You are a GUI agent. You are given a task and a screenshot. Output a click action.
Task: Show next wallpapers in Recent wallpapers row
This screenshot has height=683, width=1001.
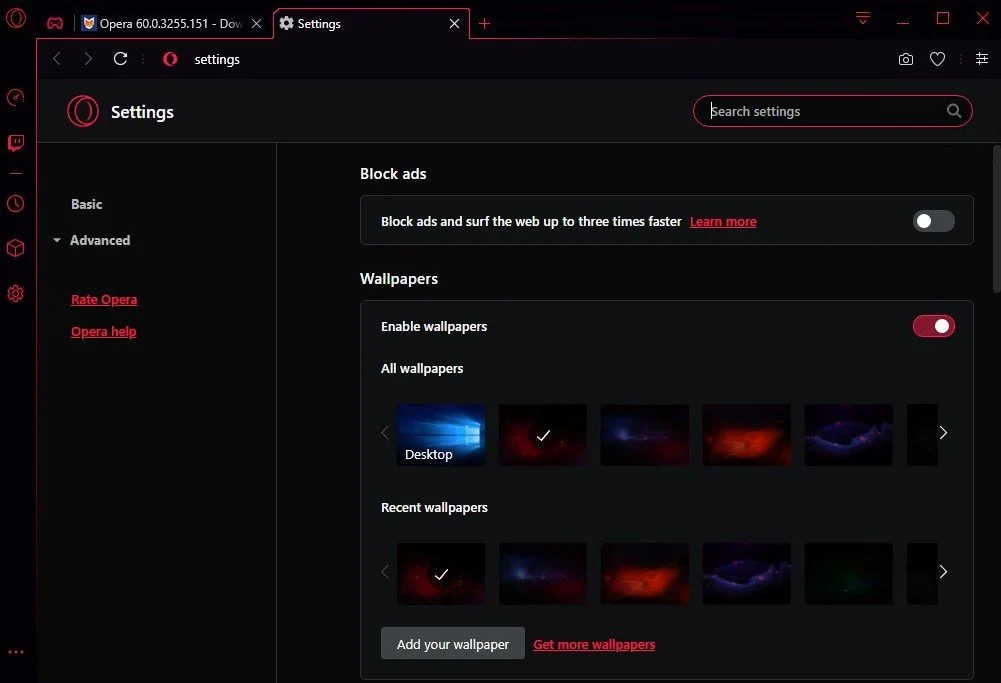[943, 571]
